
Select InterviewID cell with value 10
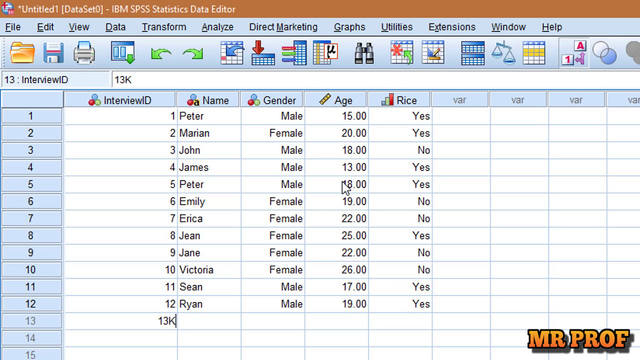pyautogui.click(x=120, y=270)
